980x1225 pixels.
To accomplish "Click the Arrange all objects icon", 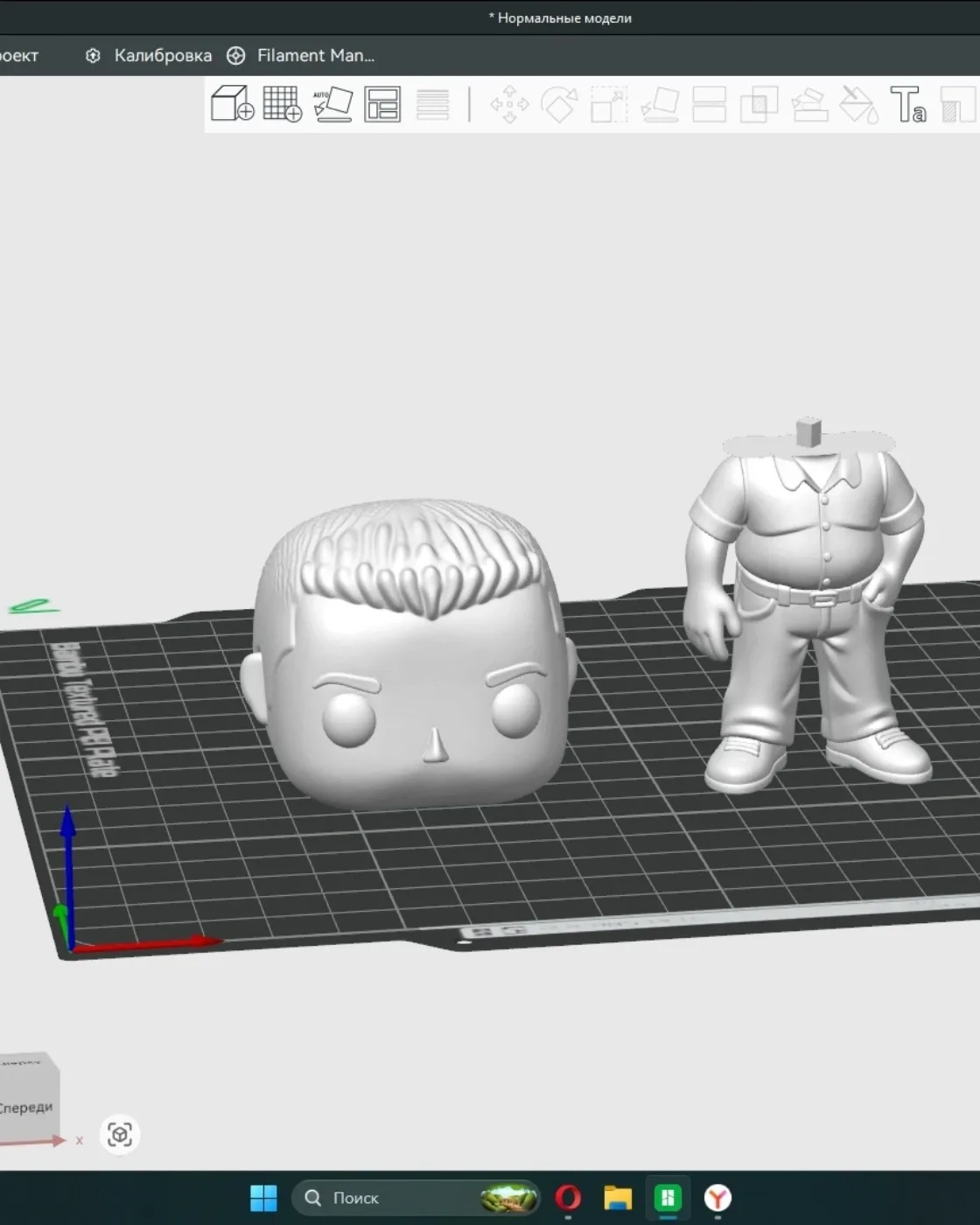I will pos(382,104).
